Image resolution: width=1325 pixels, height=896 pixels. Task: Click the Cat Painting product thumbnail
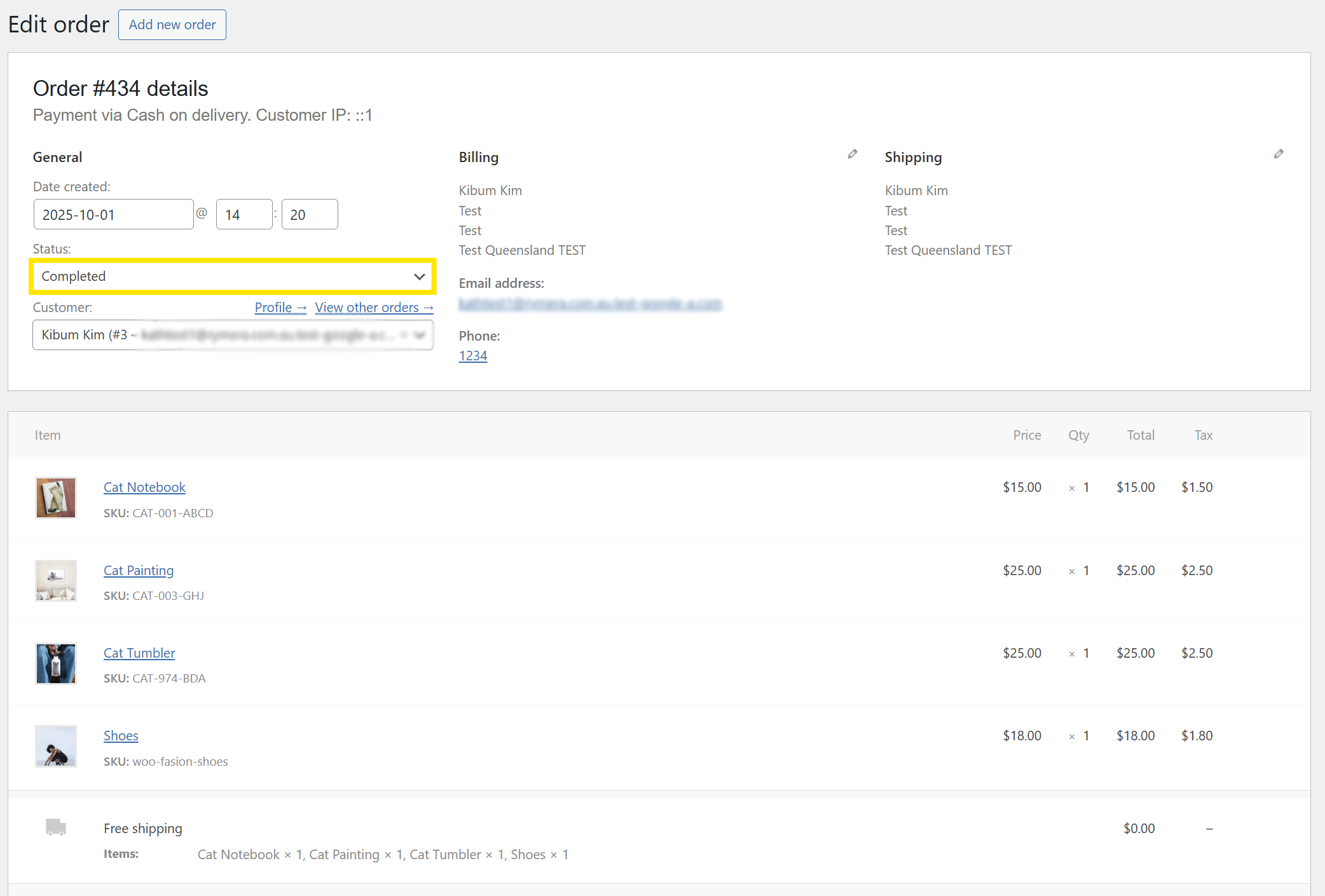pyautogui.click(x=56, y=580)
